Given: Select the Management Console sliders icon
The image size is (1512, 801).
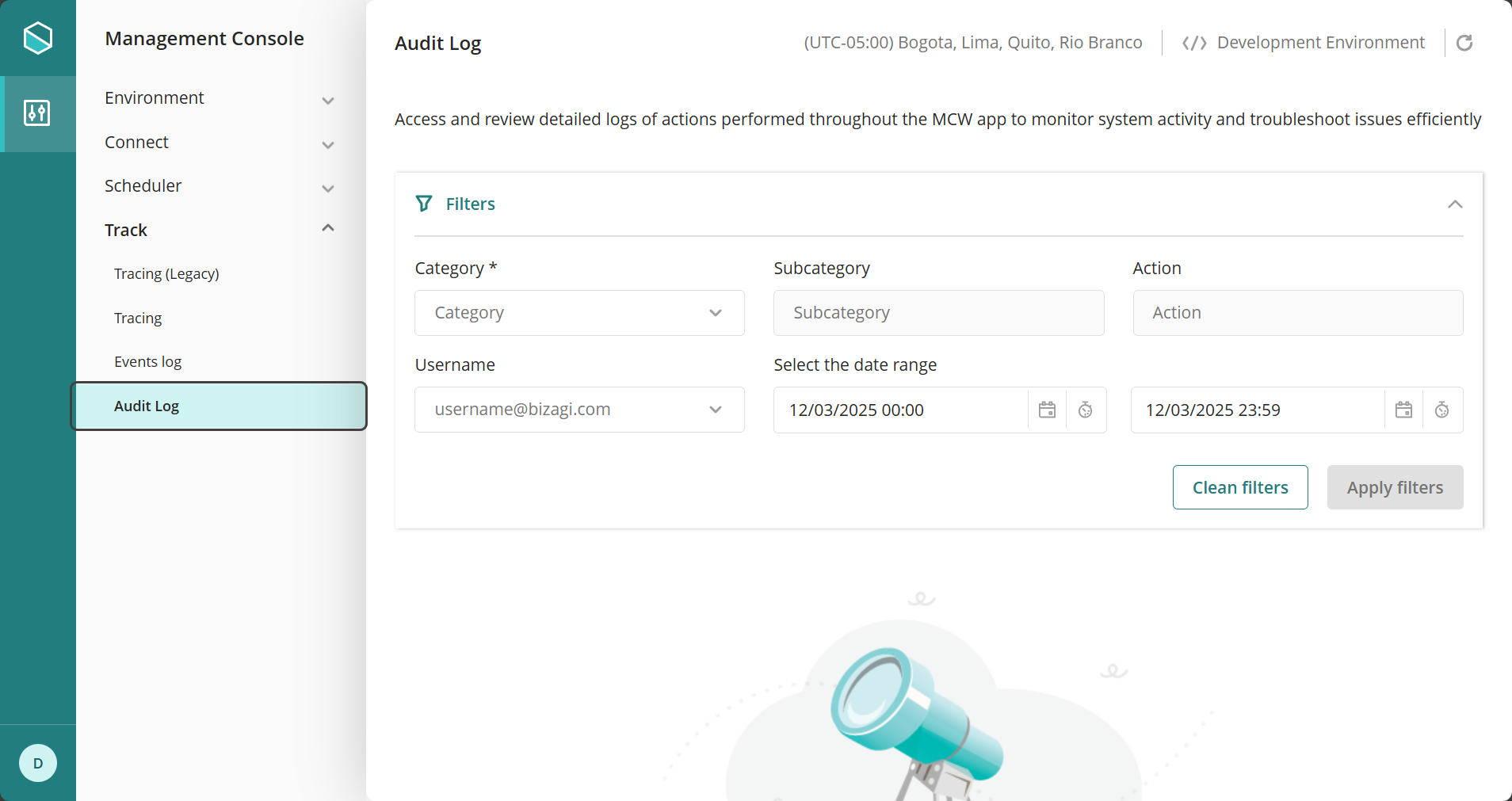Looking at the screenshot, I should (37, 113).
